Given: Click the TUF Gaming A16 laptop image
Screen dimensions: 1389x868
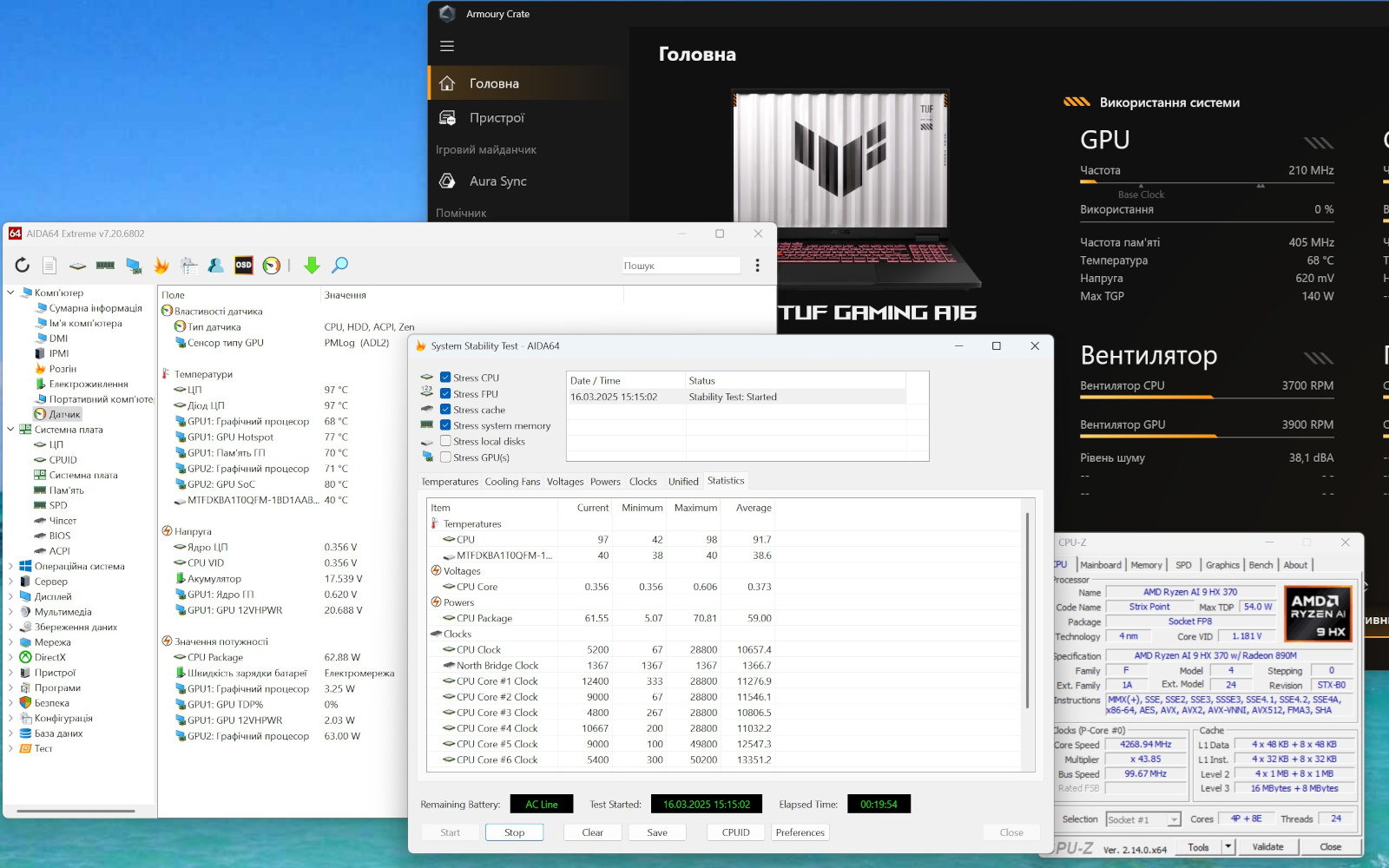Looking at the screenshot, I should [x=855, y=189].
